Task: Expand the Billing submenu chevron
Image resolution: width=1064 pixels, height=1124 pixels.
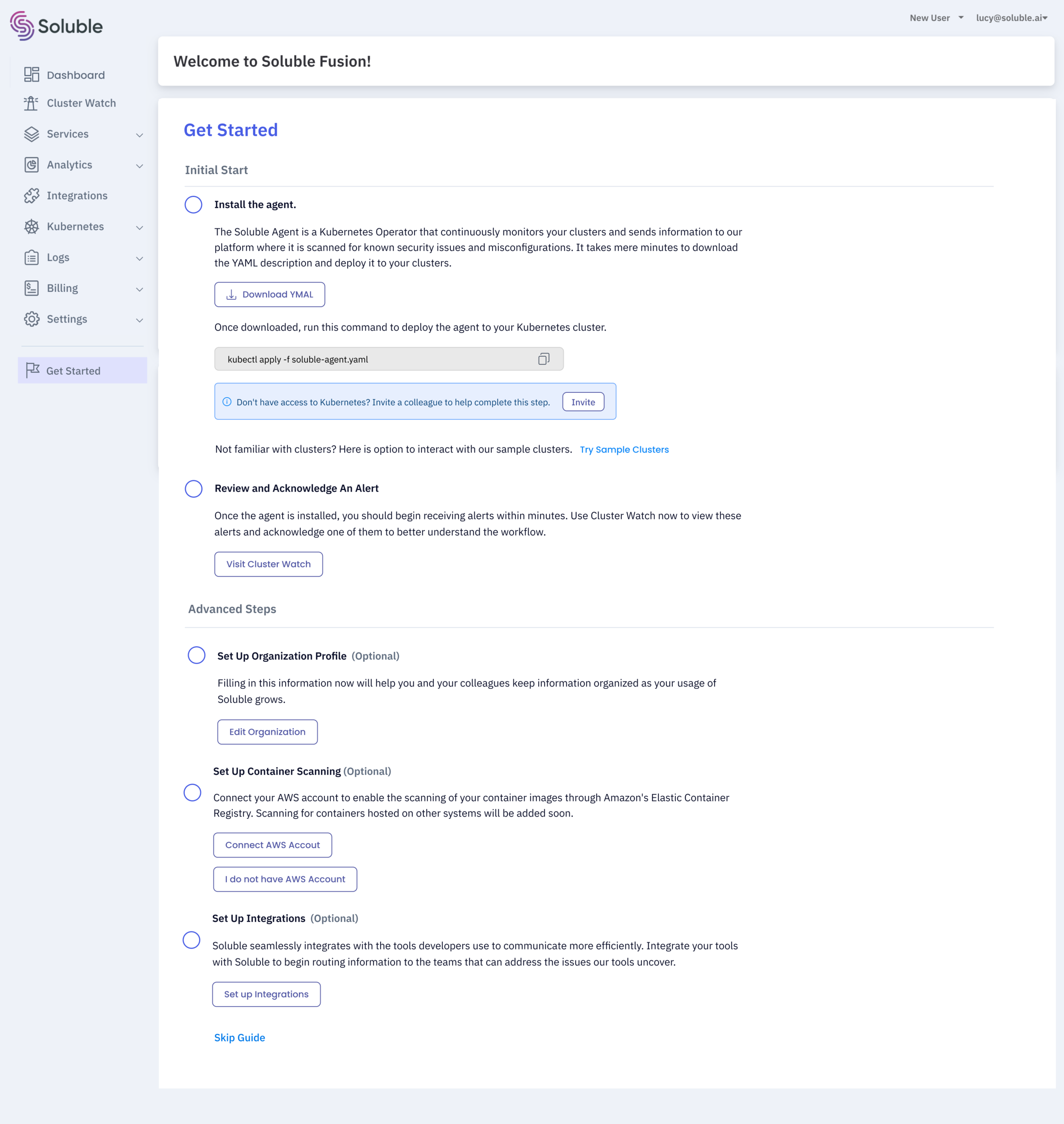Action: pyautogui.click(x=140, y=289)
